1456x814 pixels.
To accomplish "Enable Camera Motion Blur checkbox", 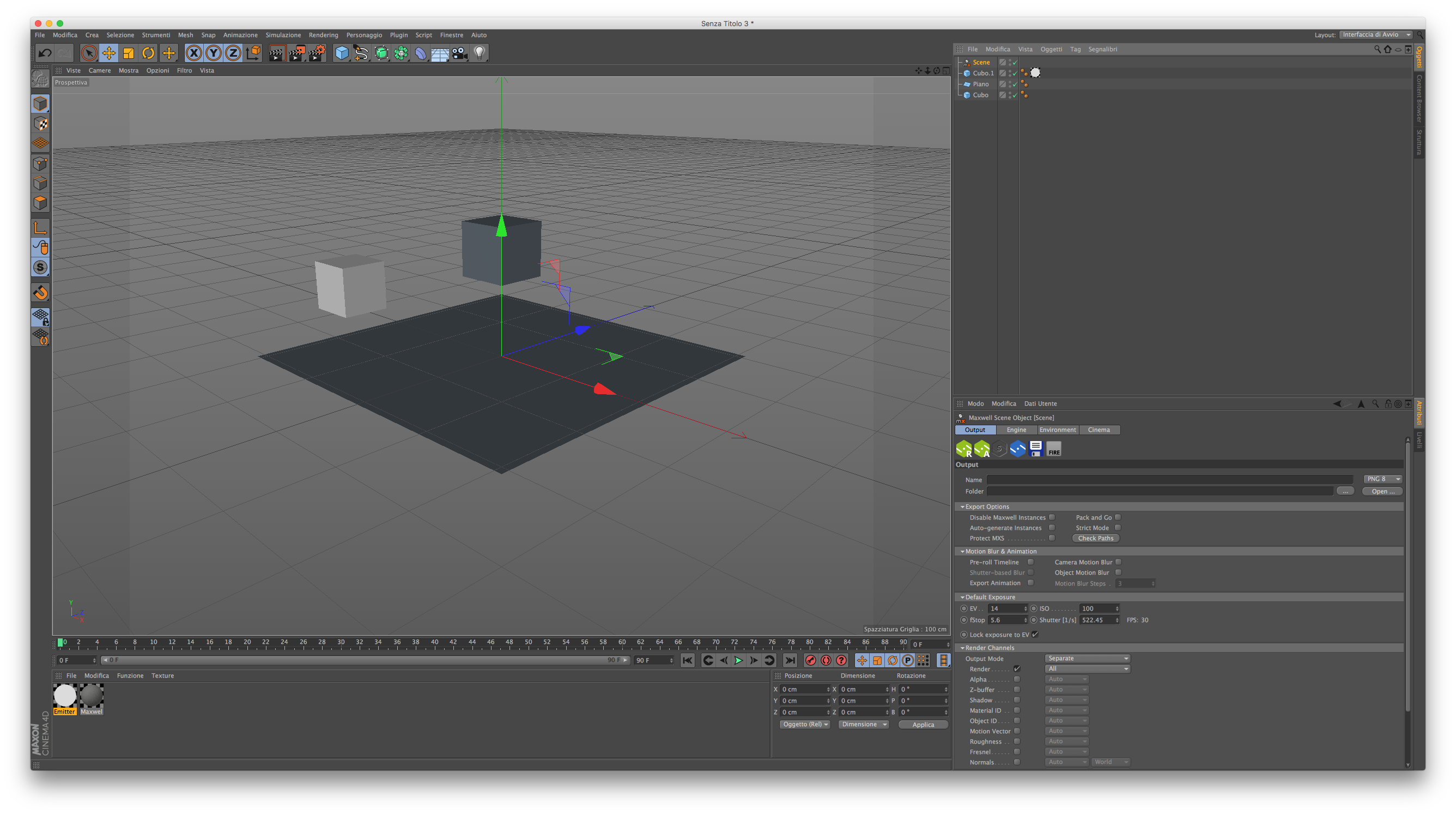I will tap(1118, 562).
